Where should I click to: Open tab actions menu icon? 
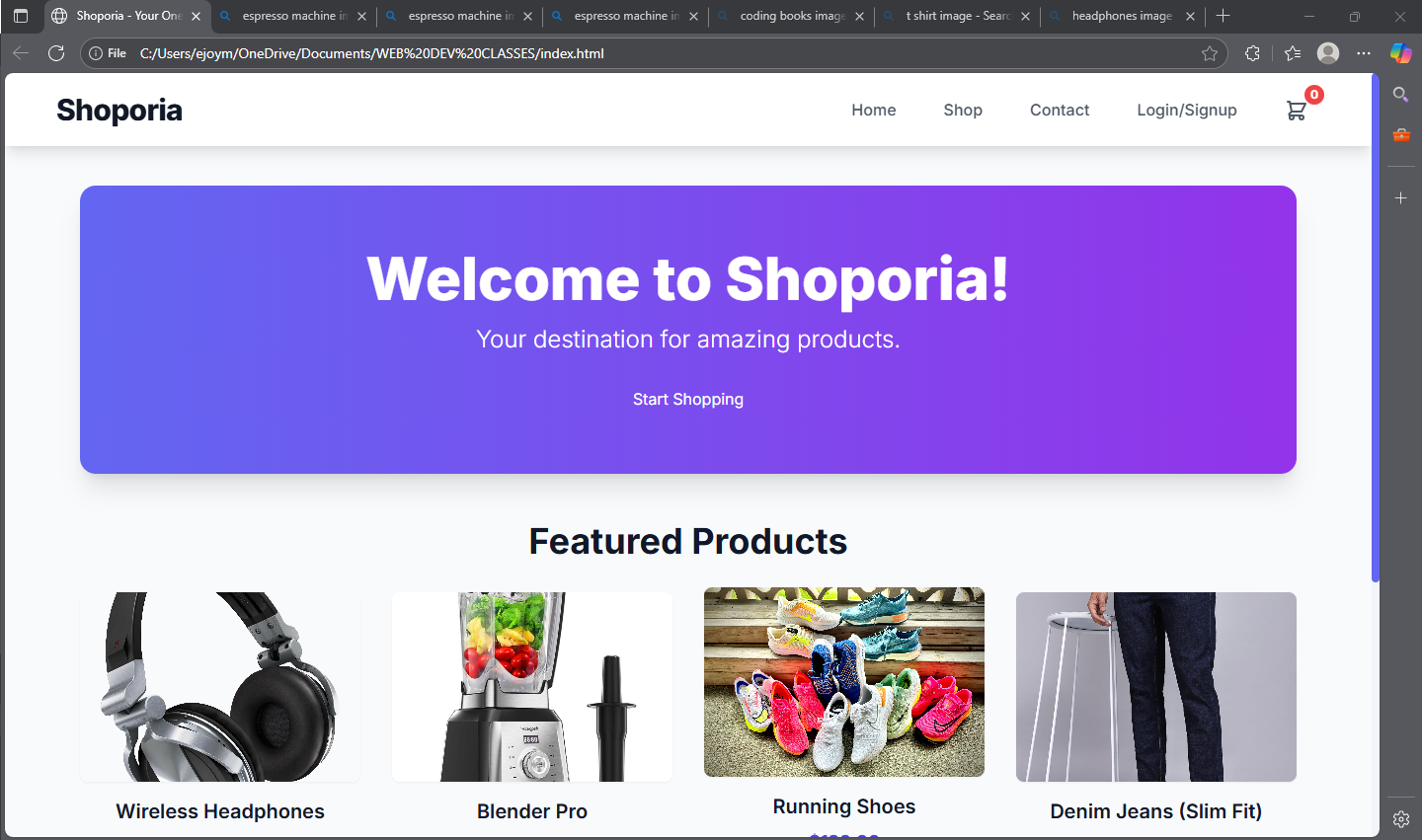[x=21, y=16]
